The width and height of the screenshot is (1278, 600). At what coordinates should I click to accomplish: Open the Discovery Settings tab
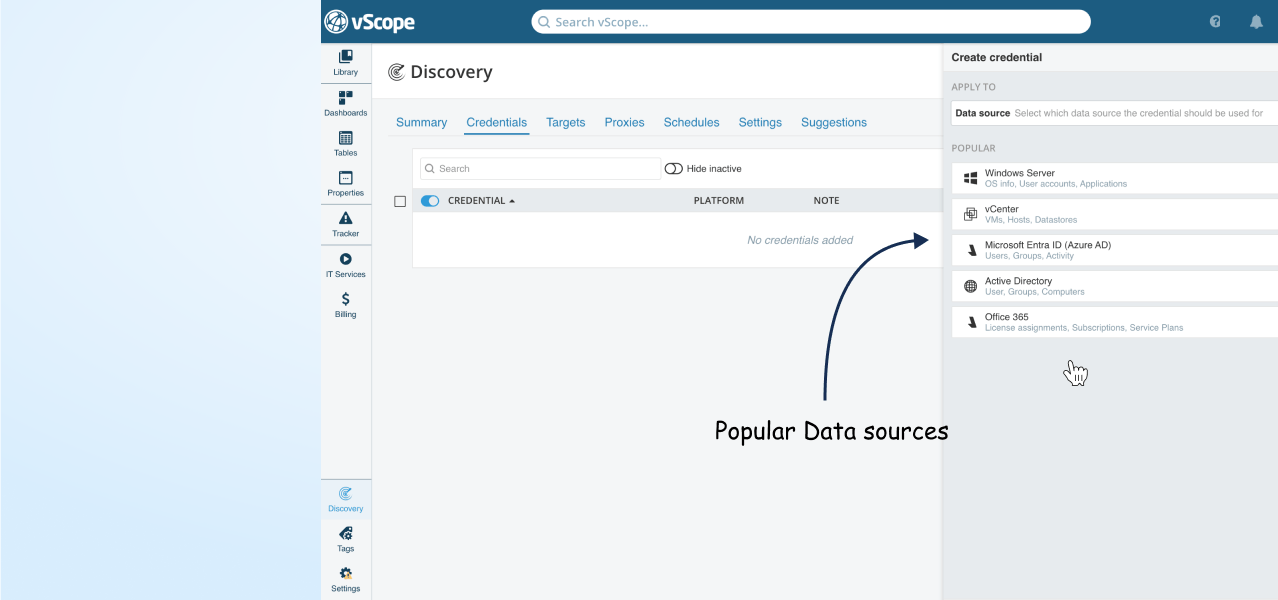tap(760, 122)
